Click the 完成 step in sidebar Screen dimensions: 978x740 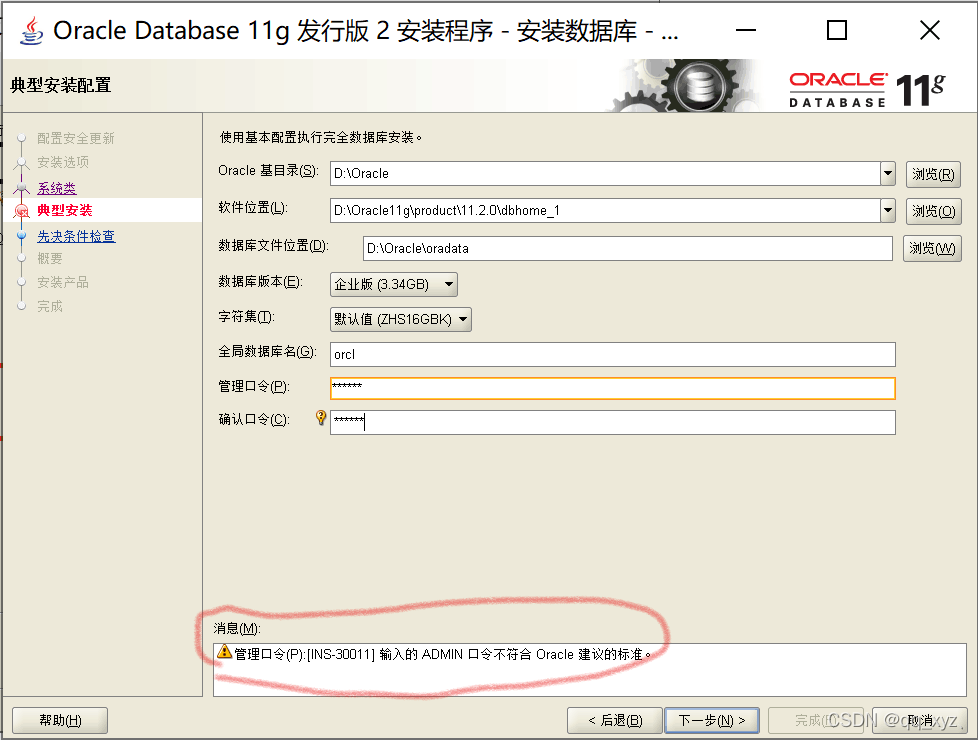(x=50, y=306)
